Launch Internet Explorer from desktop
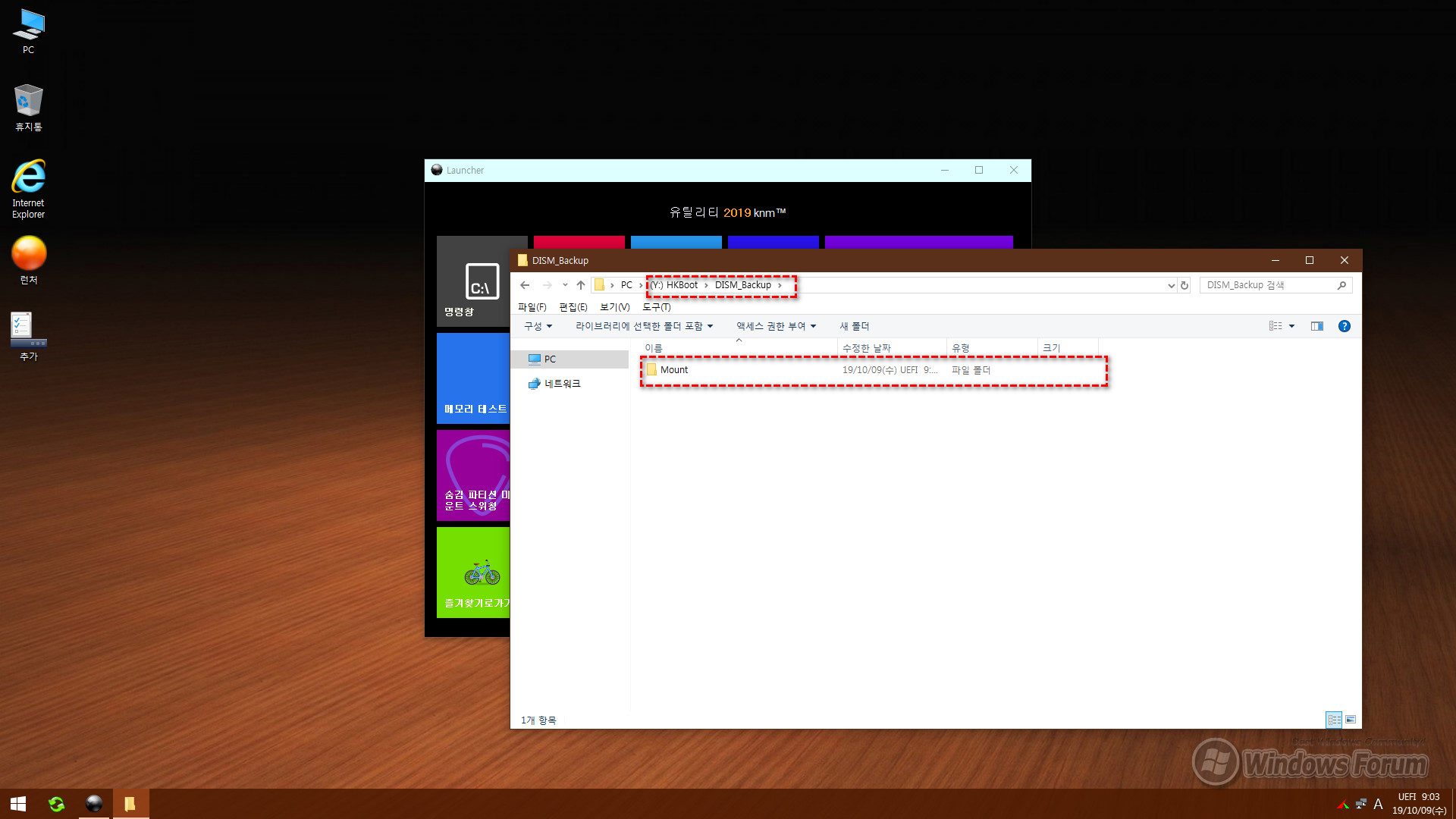This screenshot has height=819, width=1456. 28,189
